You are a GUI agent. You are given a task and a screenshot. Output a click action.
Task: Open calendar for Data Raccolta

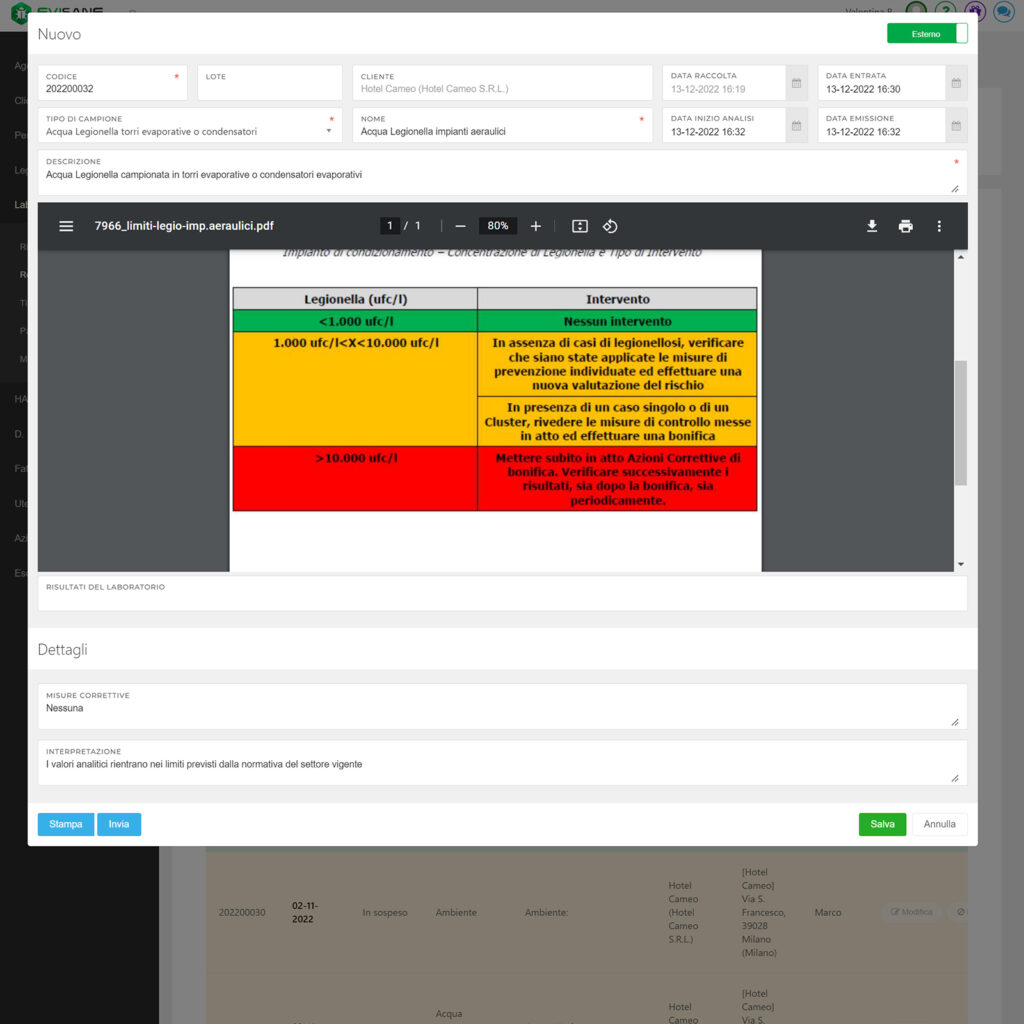pyautogui.click(x=797, y=83)
